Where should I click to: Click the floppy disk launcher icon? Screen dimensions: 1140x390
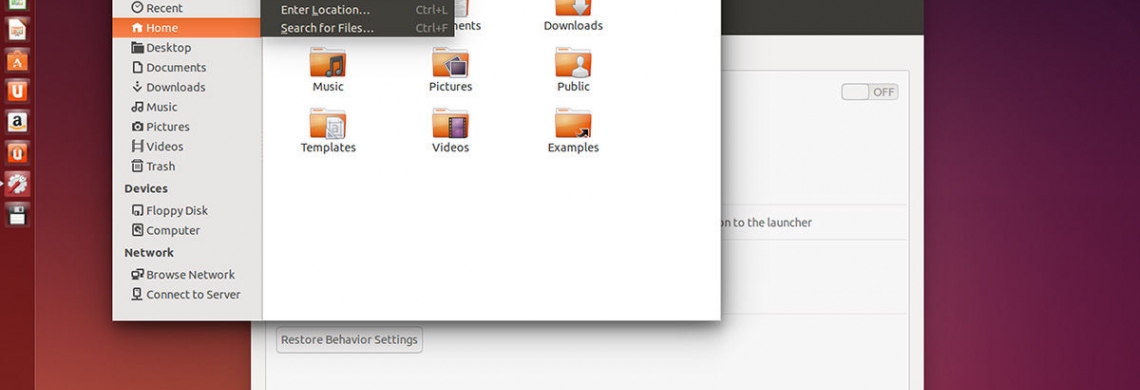tap(17, 215)
